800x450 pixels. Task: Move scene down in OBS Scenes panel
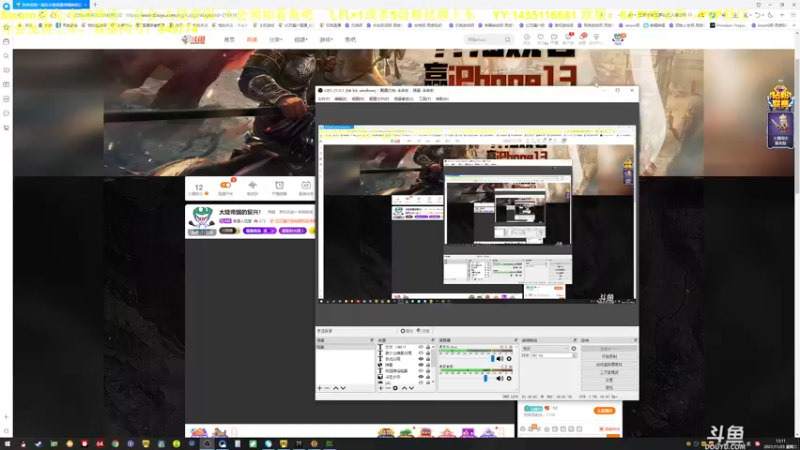point(343,388)
